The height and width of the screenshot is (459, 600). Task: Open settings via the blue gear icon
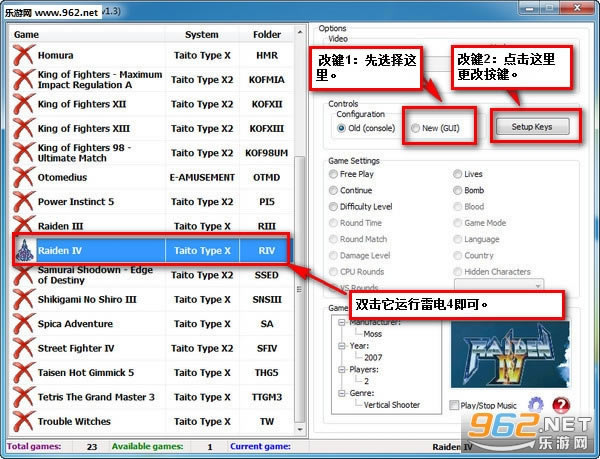[x=536, y=405]
